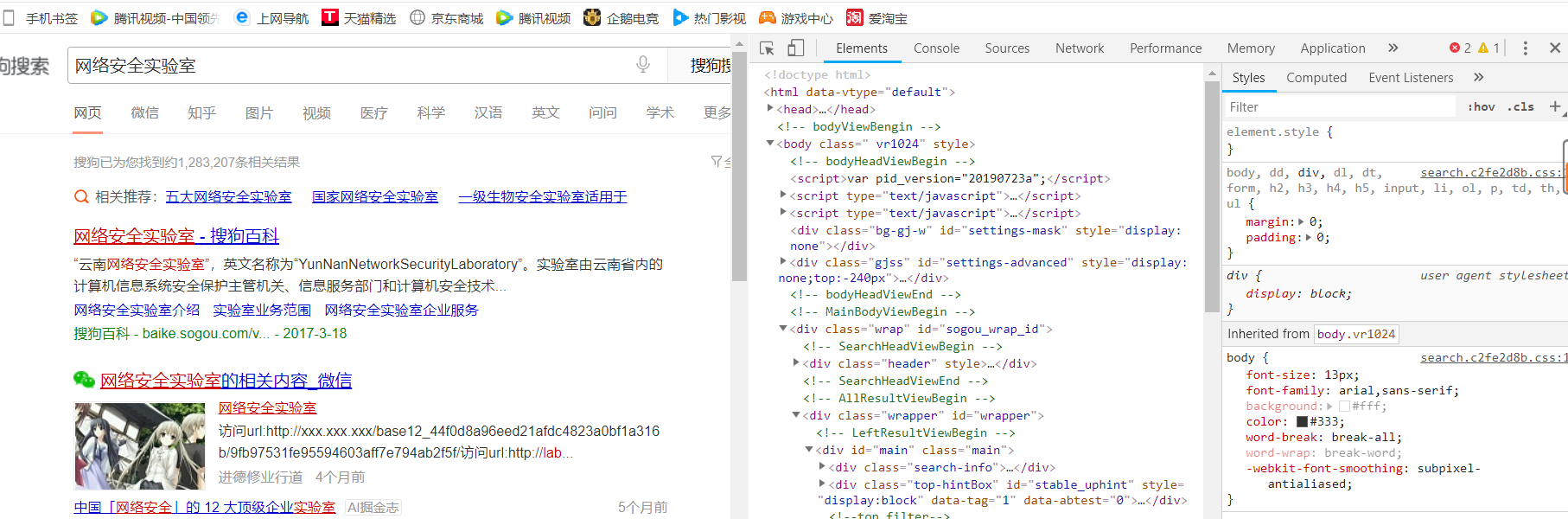Open 国家网络安全实验室 related suggestion
This screenshot has width=1568, height=519.
(x=375, y=197)
